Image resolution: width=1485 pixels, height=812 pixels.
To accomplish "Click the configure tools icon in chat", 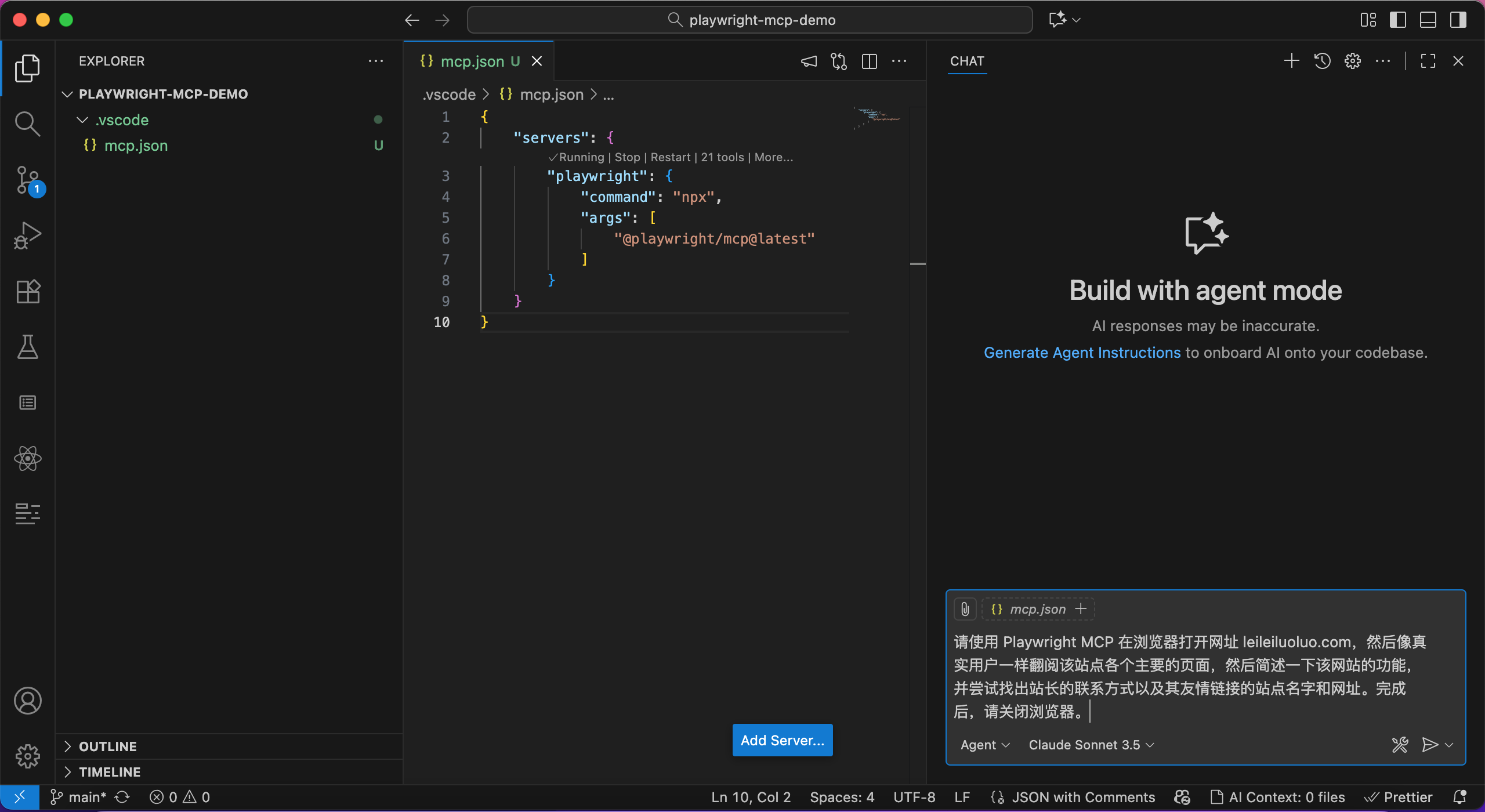I will 1400,745.
